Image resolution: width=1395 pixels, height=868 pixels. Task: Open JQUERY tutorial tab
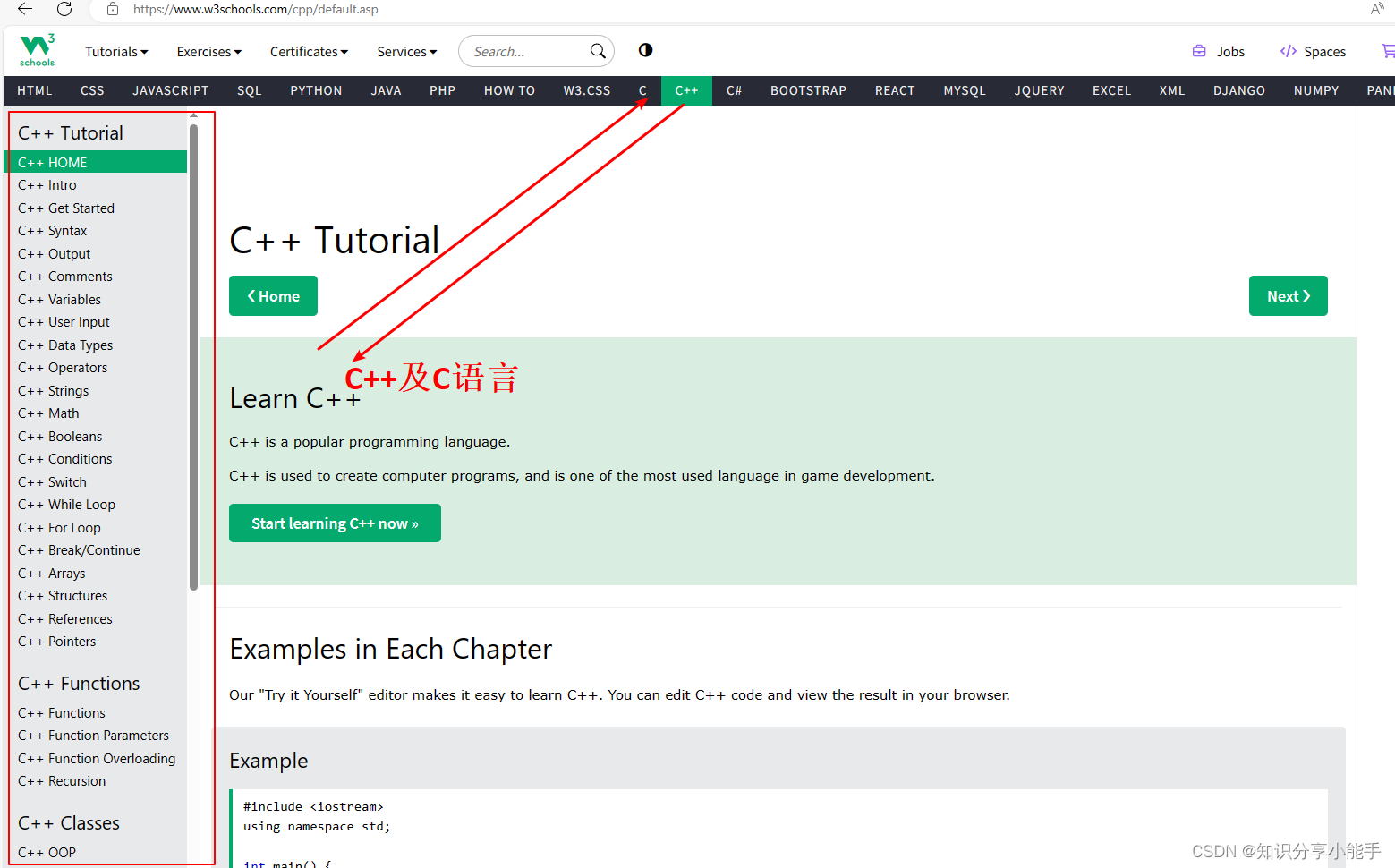1039,90
